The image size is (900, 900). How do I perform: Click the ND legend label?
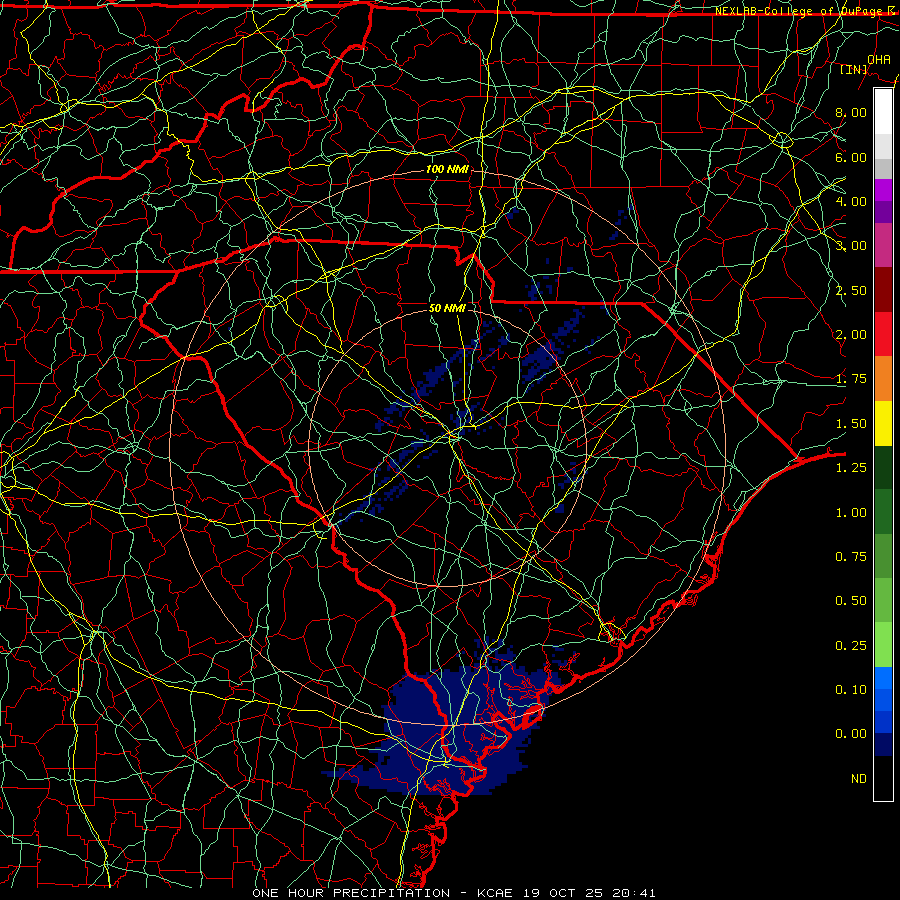point(859,779)
